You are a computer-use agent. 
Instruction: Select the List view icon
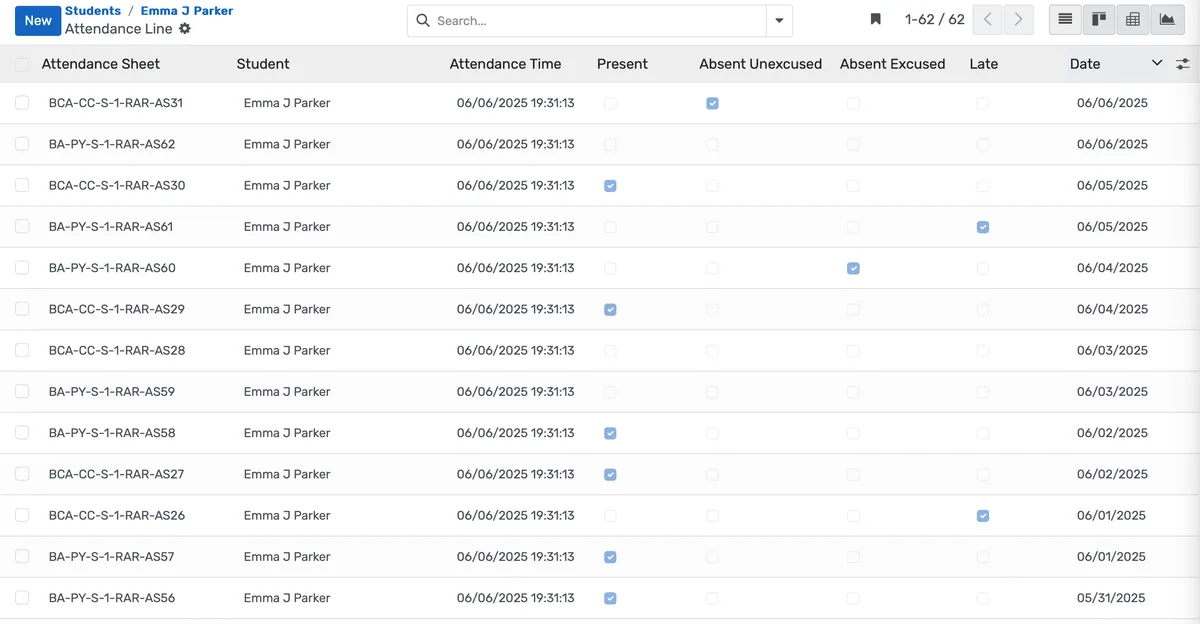1065,19
